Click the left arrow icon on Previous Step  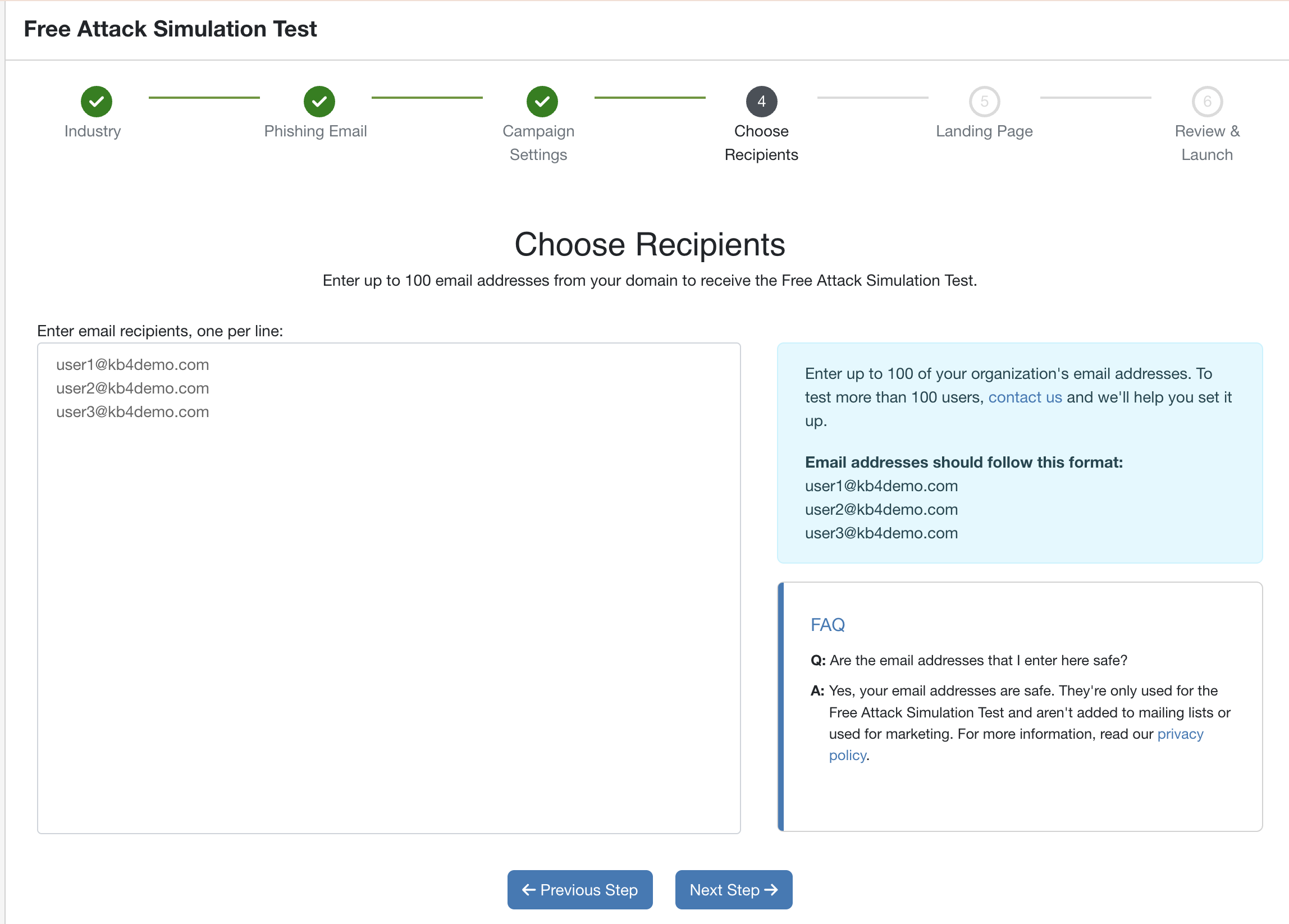[528, 889]
